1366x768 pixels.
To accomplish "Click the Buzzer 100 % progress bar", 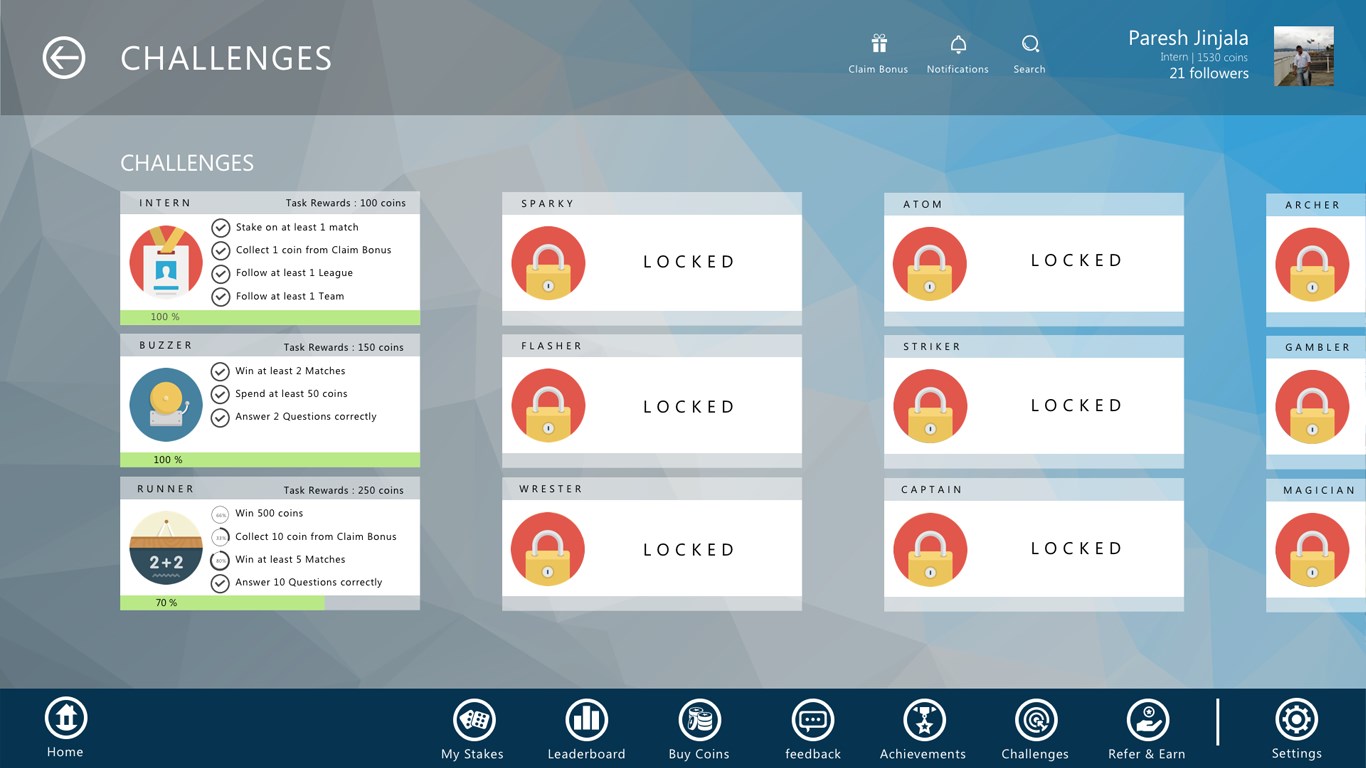I will click(270, 460).
